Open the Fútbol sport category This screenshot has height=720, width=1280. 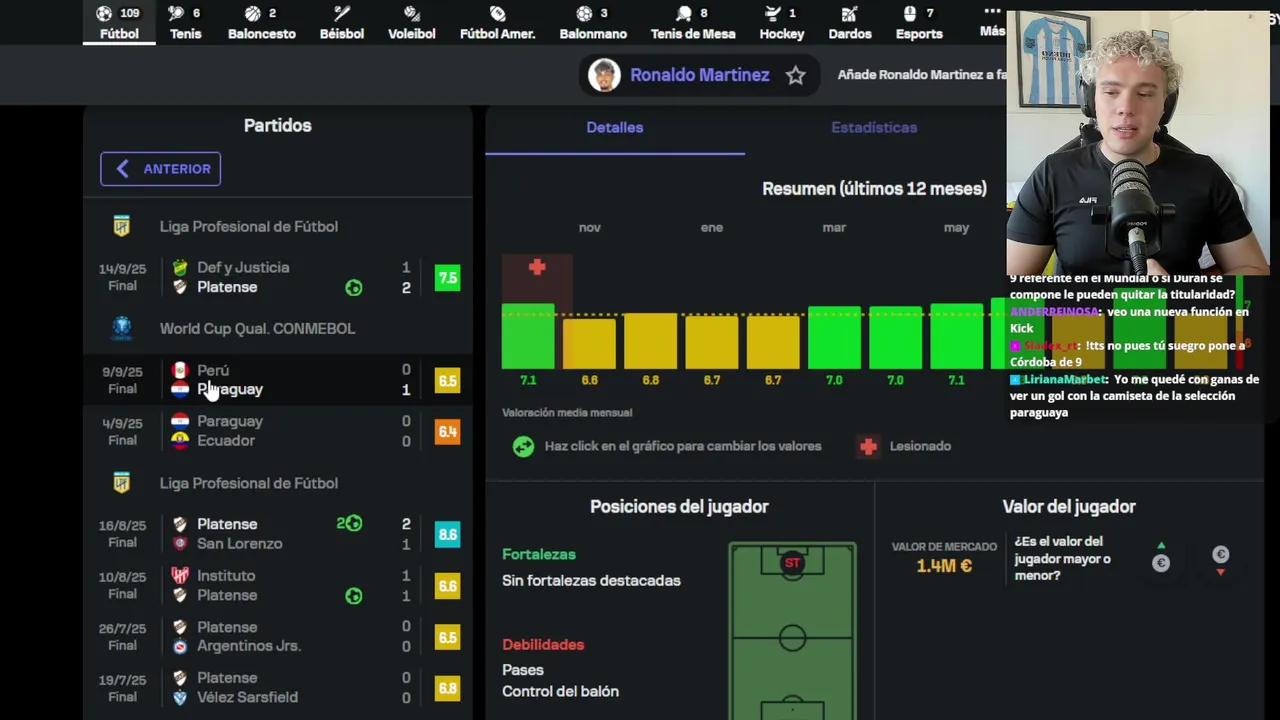pyautogui.click(x=119, y=23)
